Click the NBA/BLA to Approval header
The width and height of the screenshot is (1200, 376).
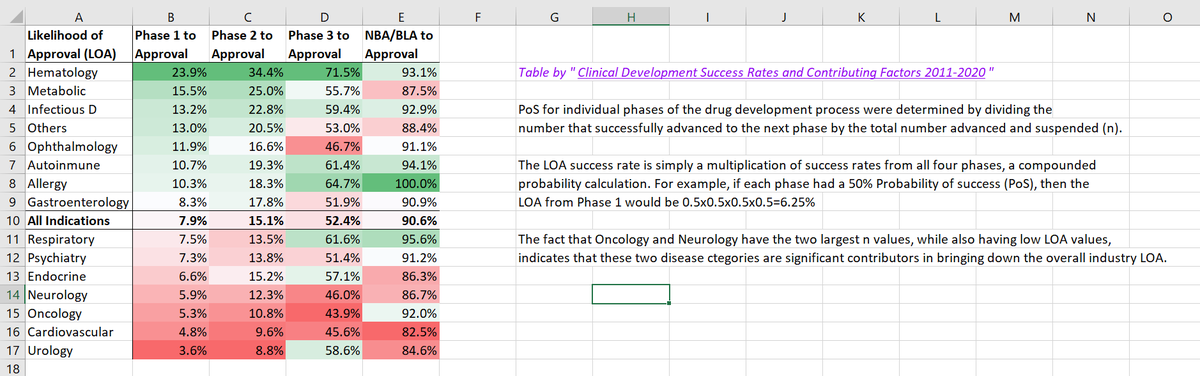(x=401, y=44)
